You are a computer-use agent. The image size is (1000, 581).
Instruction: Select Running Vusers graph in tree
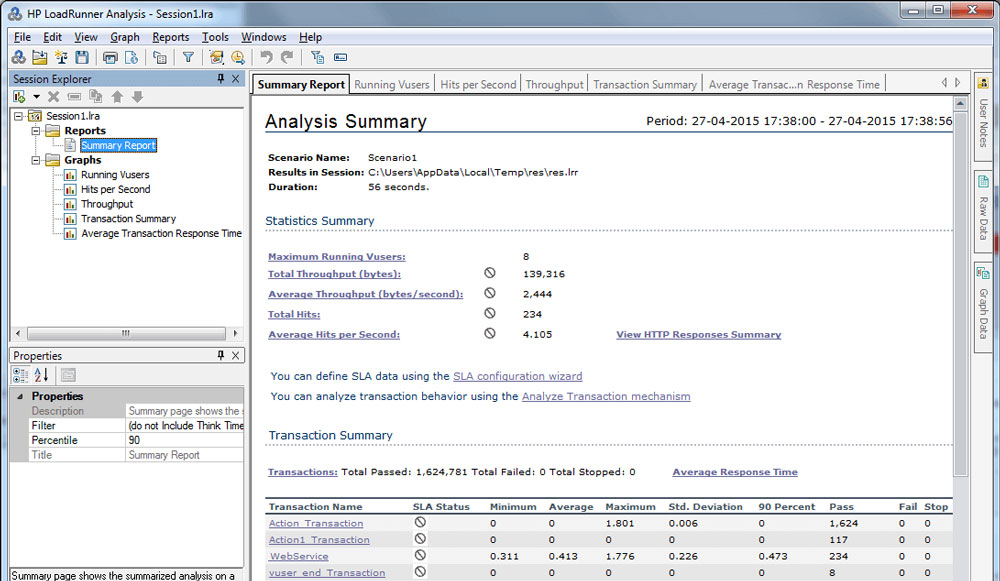[x=115, y=175]
